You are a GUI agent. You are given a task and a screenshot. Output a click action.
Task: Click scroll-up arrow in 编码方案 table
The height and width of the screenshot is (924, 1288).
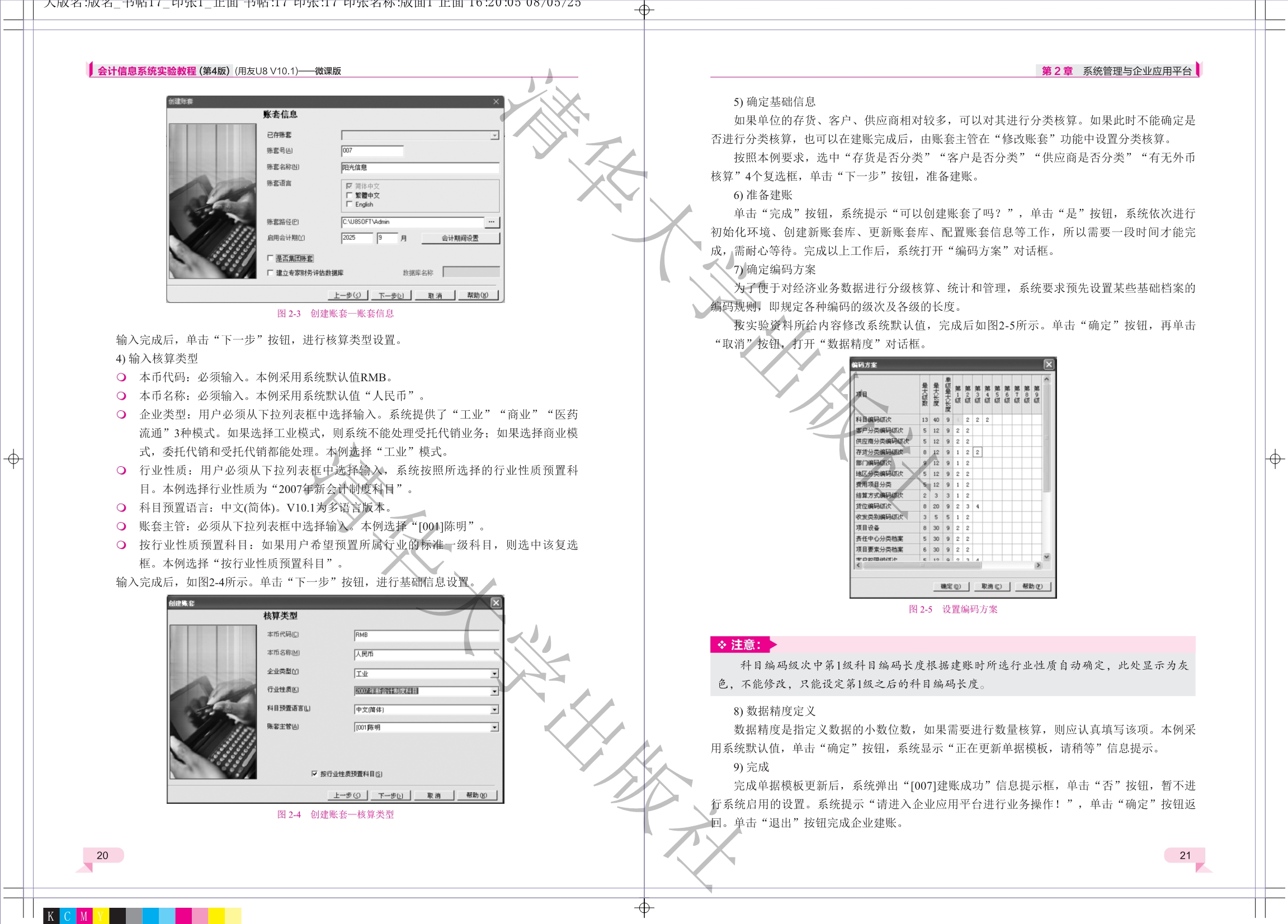click(1046, 379)
